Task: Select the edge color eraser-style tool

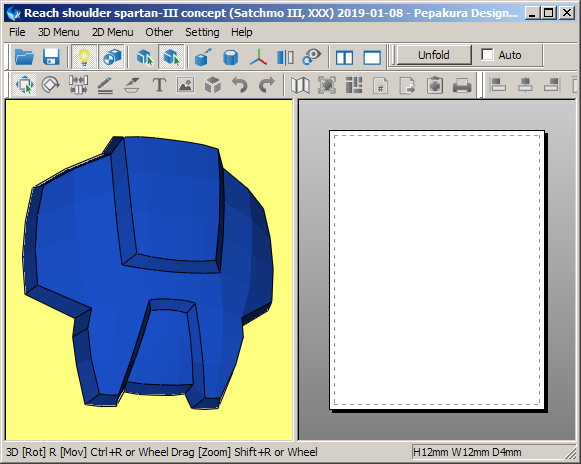Action: coord(132,85)
